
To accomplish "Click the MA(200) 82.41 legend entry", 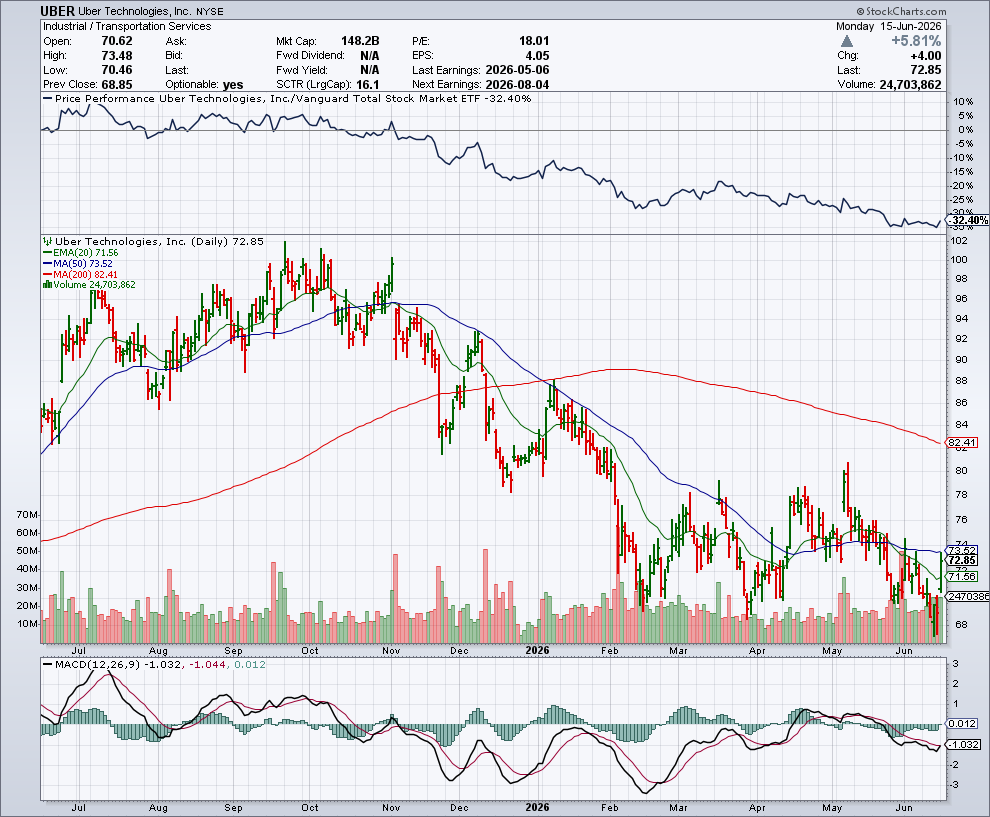I will pyautogui.click(x=80, y=274).
